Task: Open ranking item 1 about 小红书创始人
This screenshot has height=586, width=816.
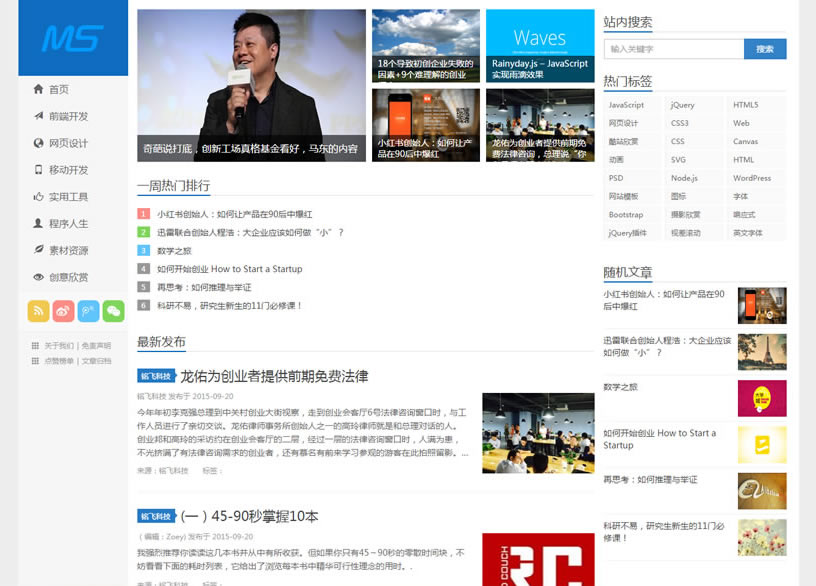Action: [x=235, y=214]
